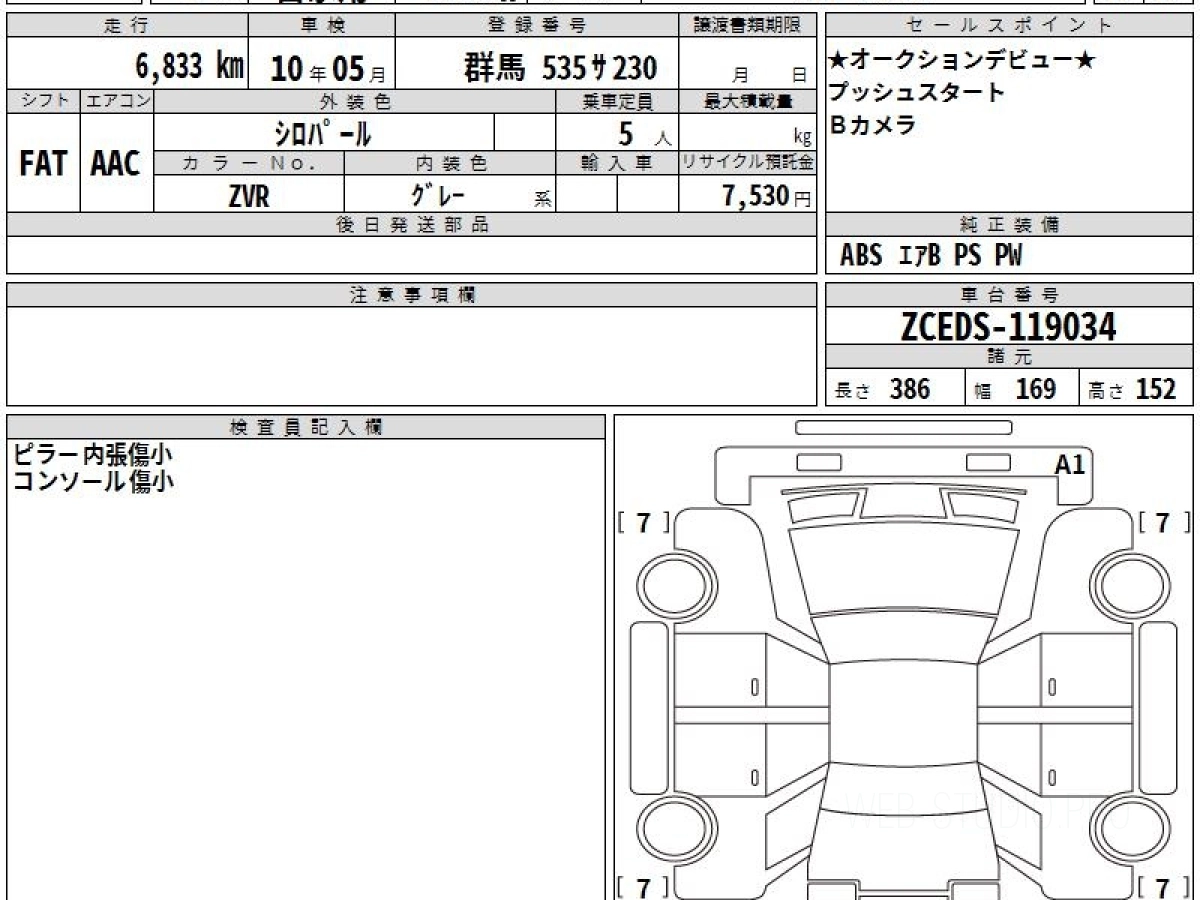Click the A1 damage mark on car diagram
This screenshot has height=900, width=1200.
[x=1069, y=464]
